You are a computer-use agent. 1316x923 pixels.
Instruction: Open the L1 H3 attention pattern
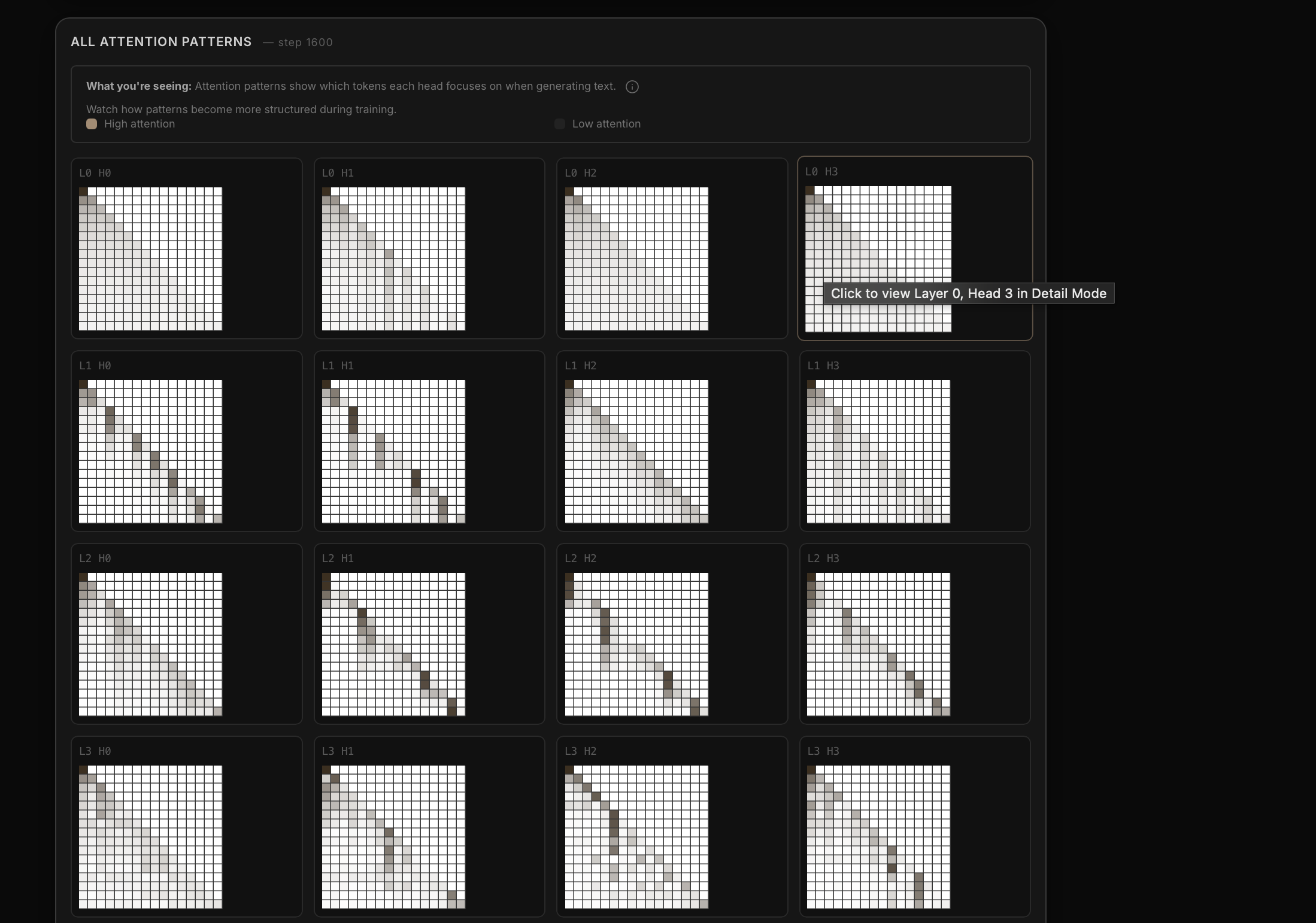pyautogui.click(x=878, y=451)
